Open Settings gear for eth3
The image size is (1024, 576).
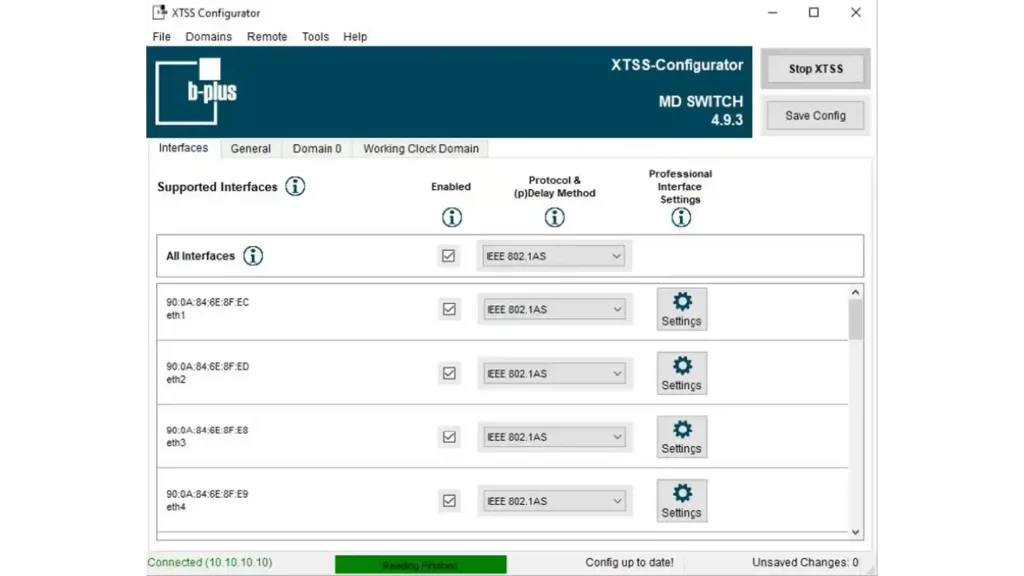[682, 437]
